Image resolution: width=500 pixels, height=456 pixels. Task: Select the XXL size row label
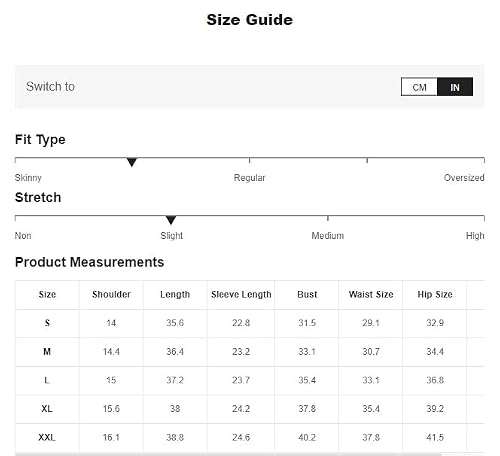click(x=47, y=437)
